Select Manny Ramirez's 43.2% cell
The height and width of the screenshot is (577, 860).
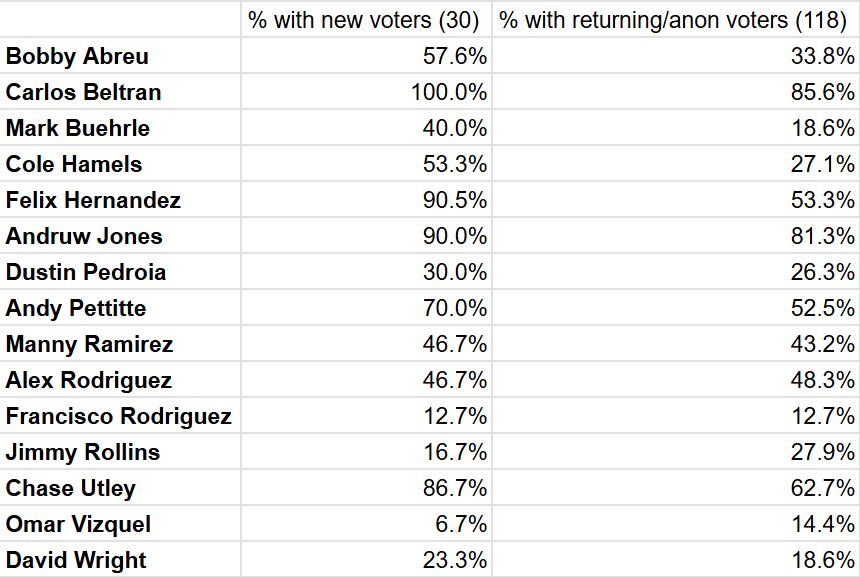coord(823,345)
